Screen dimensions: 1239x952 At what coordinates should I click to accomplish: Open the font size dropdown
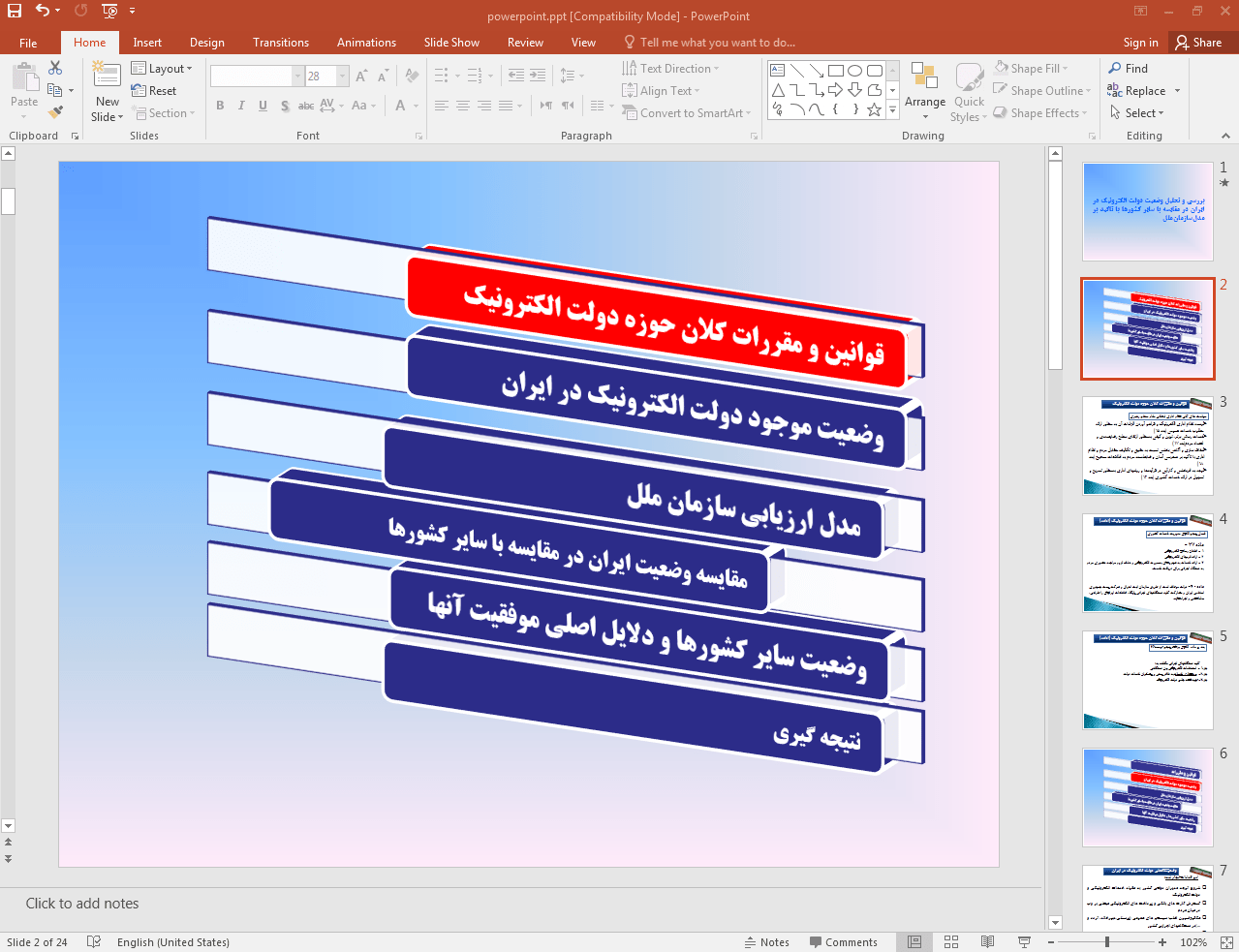342,76
